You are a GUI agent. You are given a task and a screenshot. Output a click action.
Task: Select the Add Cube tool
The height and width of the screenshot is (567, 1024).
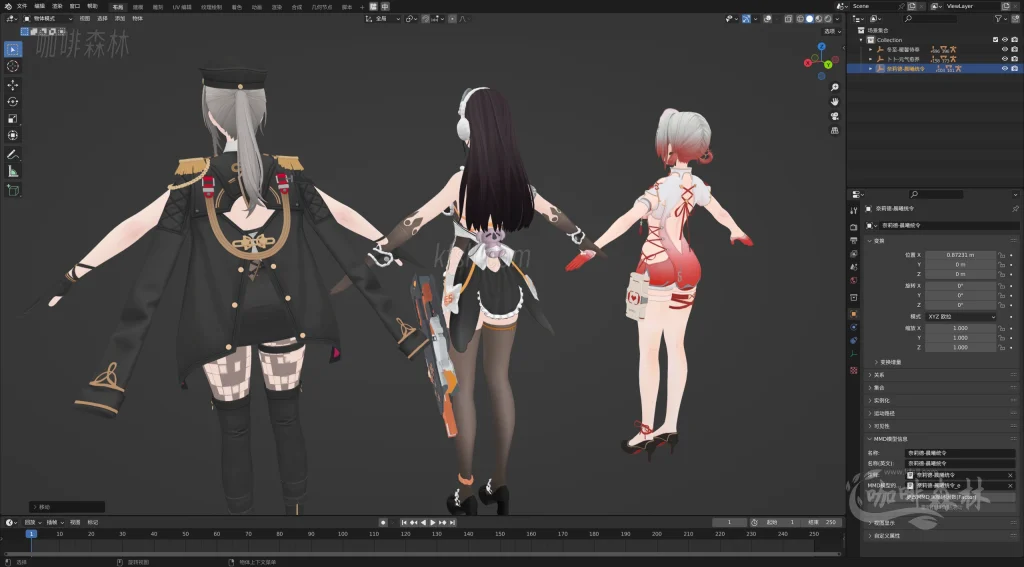click(12, 190)
